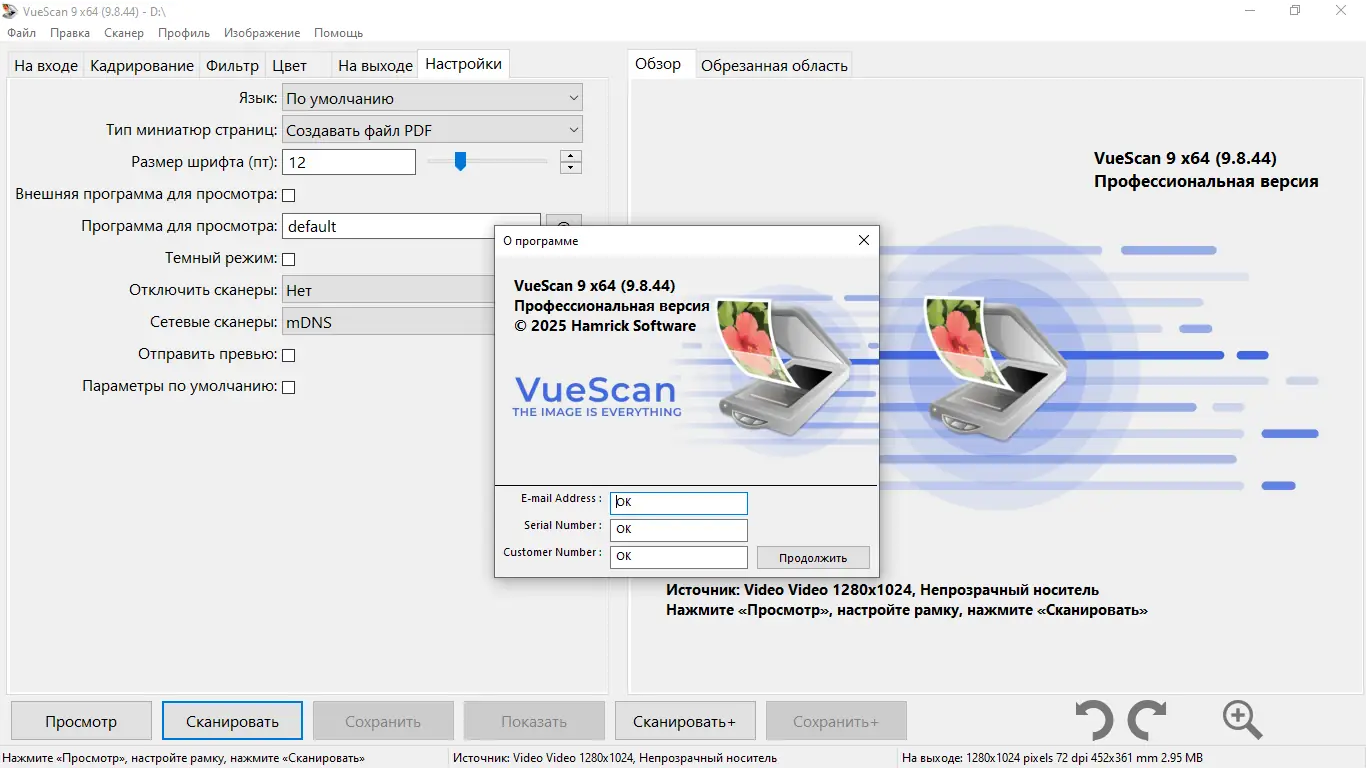Go to the «На выходе» tab
Image resolution: width=1366 pixels, height=768 pixels.
coord(375,65)
